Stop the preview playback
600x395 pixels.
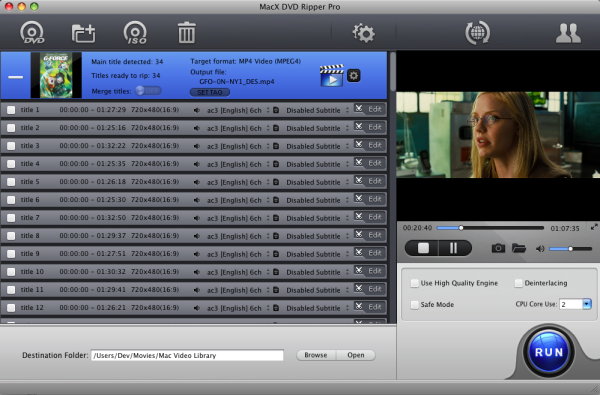click(x=423, y=248)
